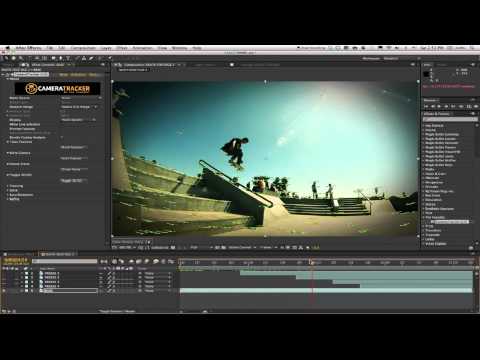The height and width of the screenshot is (360, 480).
Task: Open the Composition menu
Action: pos(83,48)
